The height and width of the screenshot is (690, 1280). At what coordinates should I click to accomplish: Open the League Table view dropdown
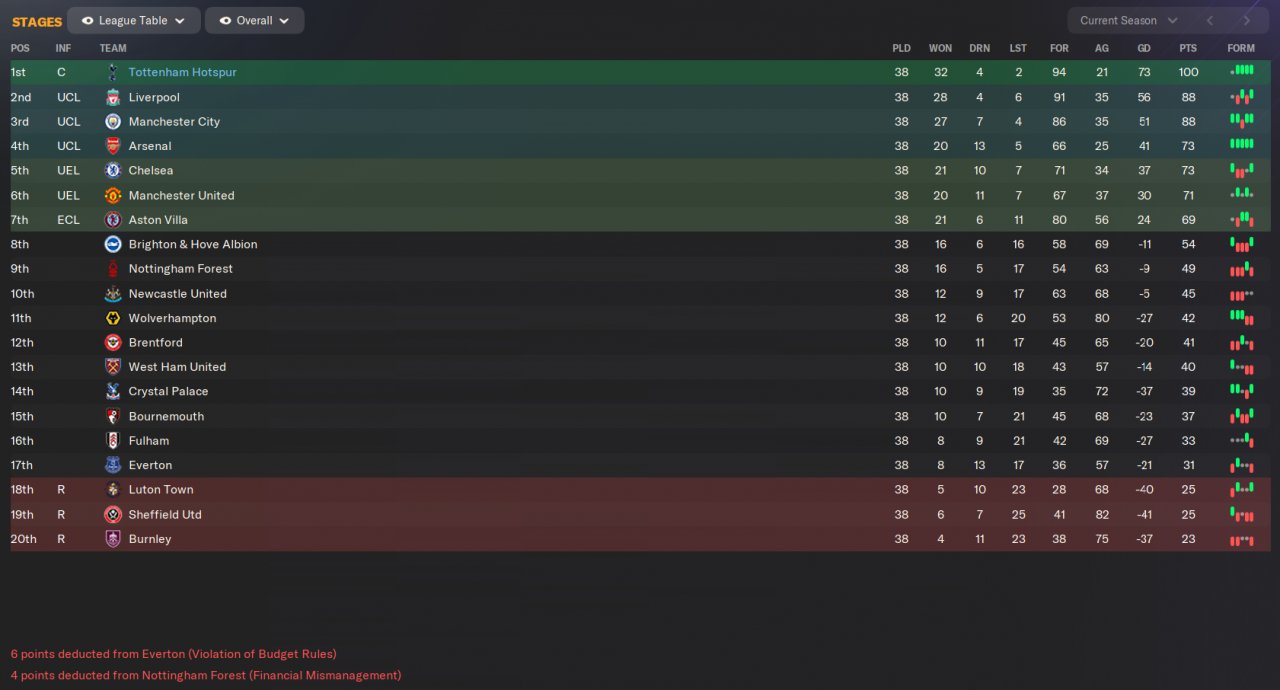pyautogui.click(x=134, y=21)
